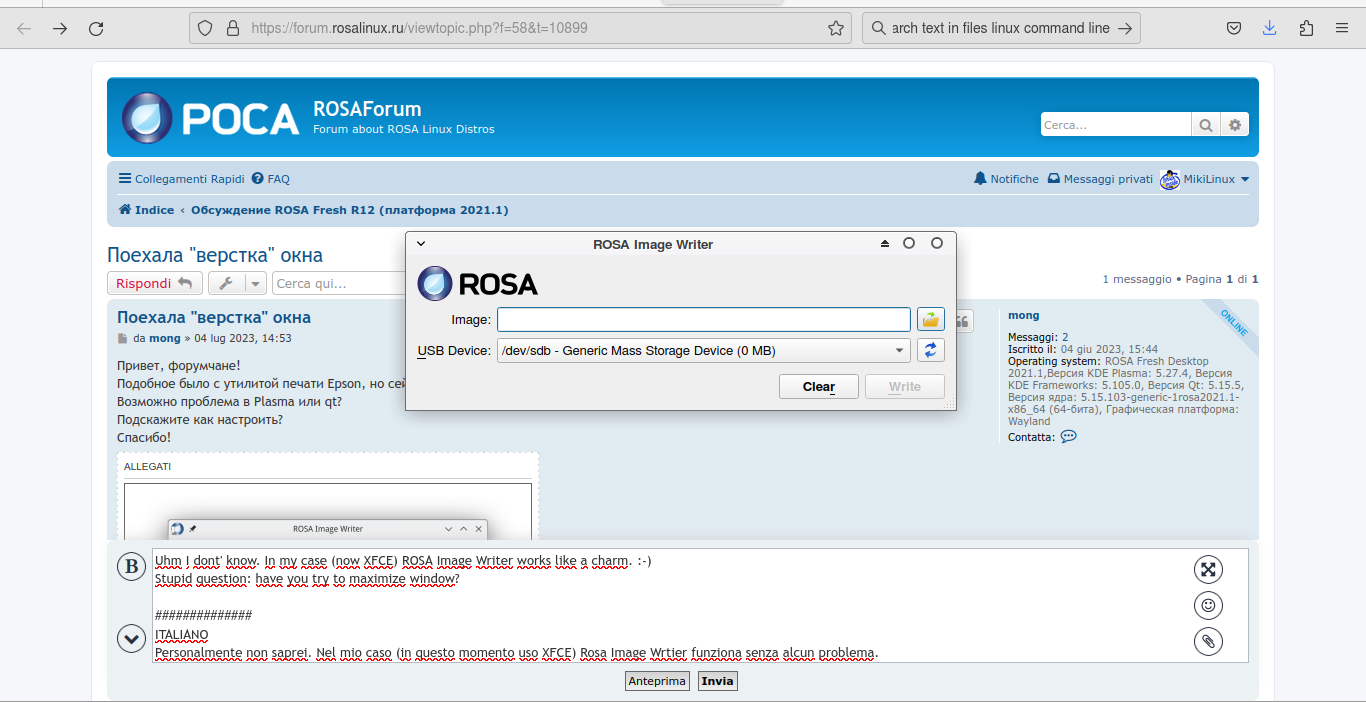Open the attached ROSA Image Writer screenshot thumbnail

328,514
